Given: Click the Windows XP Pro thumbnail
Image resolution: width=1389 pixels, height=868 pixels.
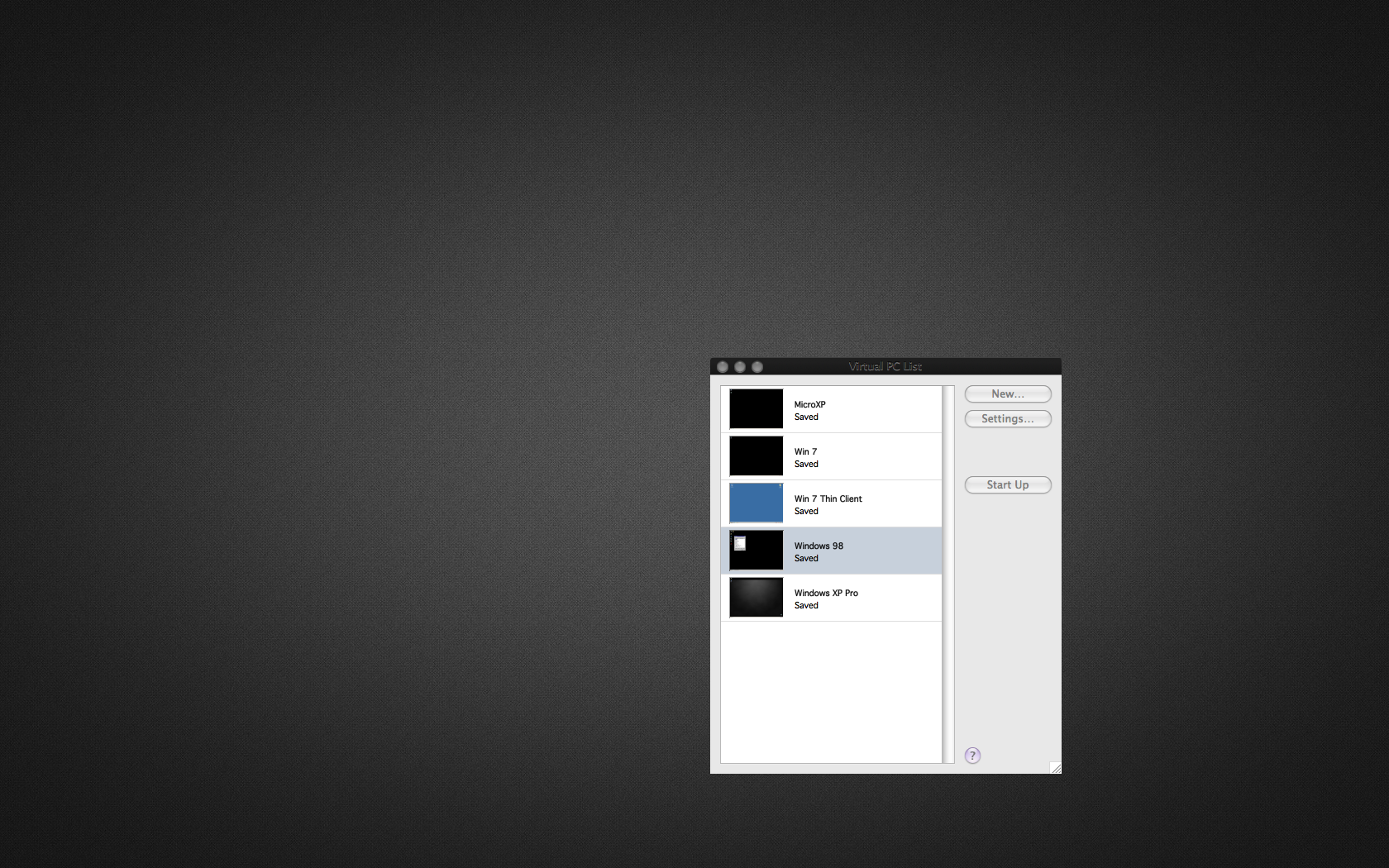Looking at the screenshot, I should click(x=756, y=597).
